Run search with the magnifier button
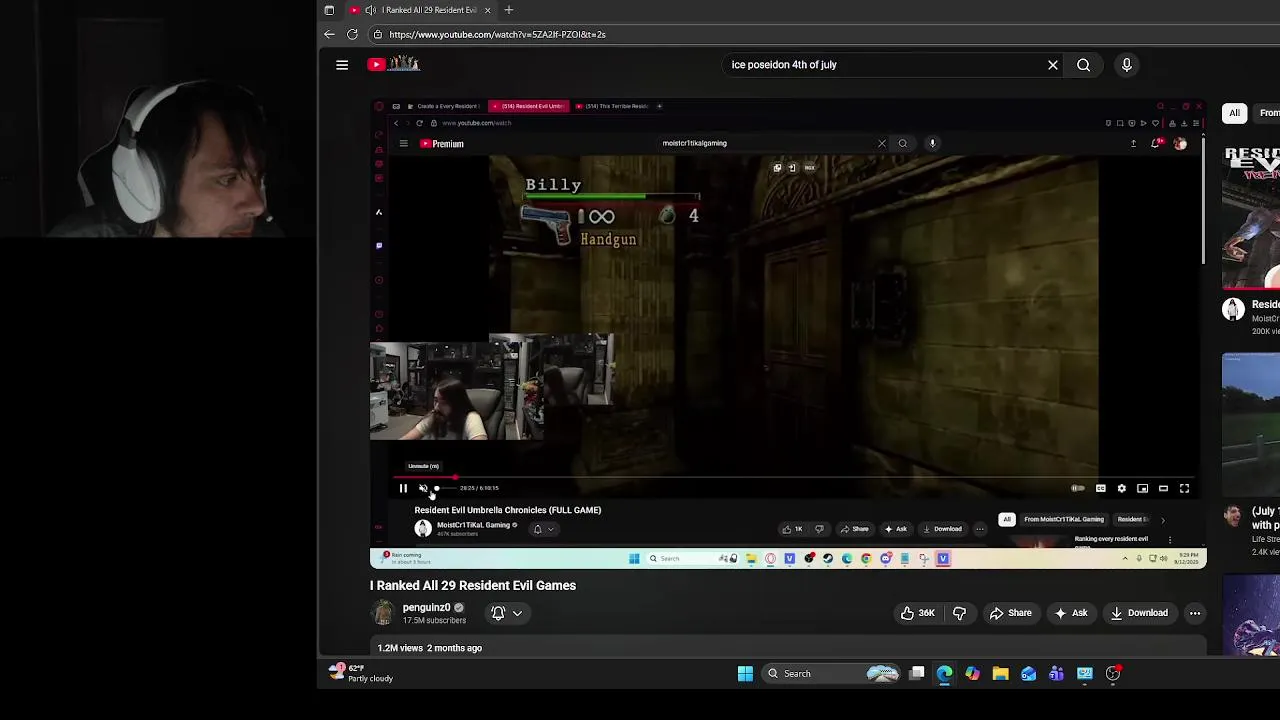The image size is (1280, 720). pyautogui.click(x=1083, y=65)
